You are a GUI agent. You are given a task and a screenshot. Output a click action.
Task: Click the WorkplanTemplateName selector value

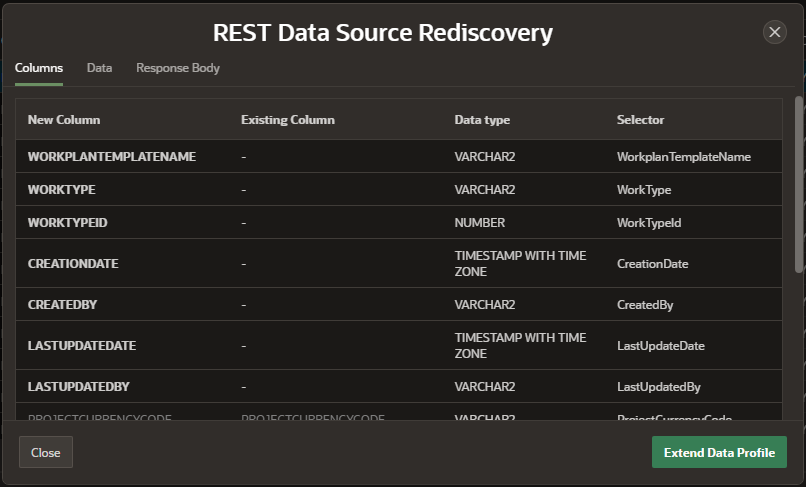coord(684,156)
